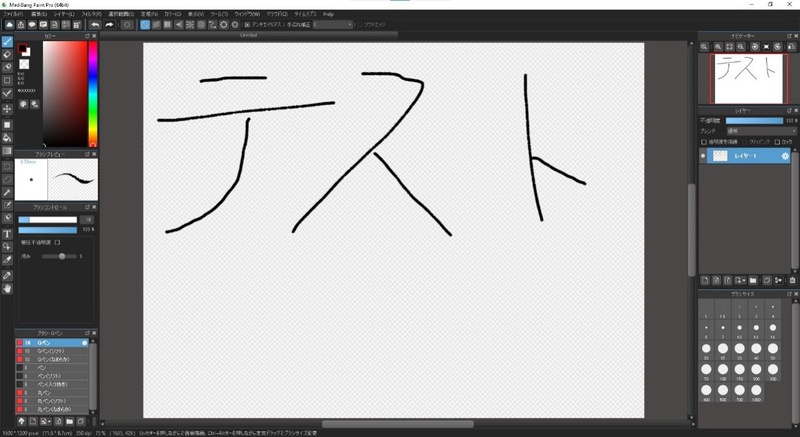
Task: Select the Layer 1 row
Action: (745, 156)
